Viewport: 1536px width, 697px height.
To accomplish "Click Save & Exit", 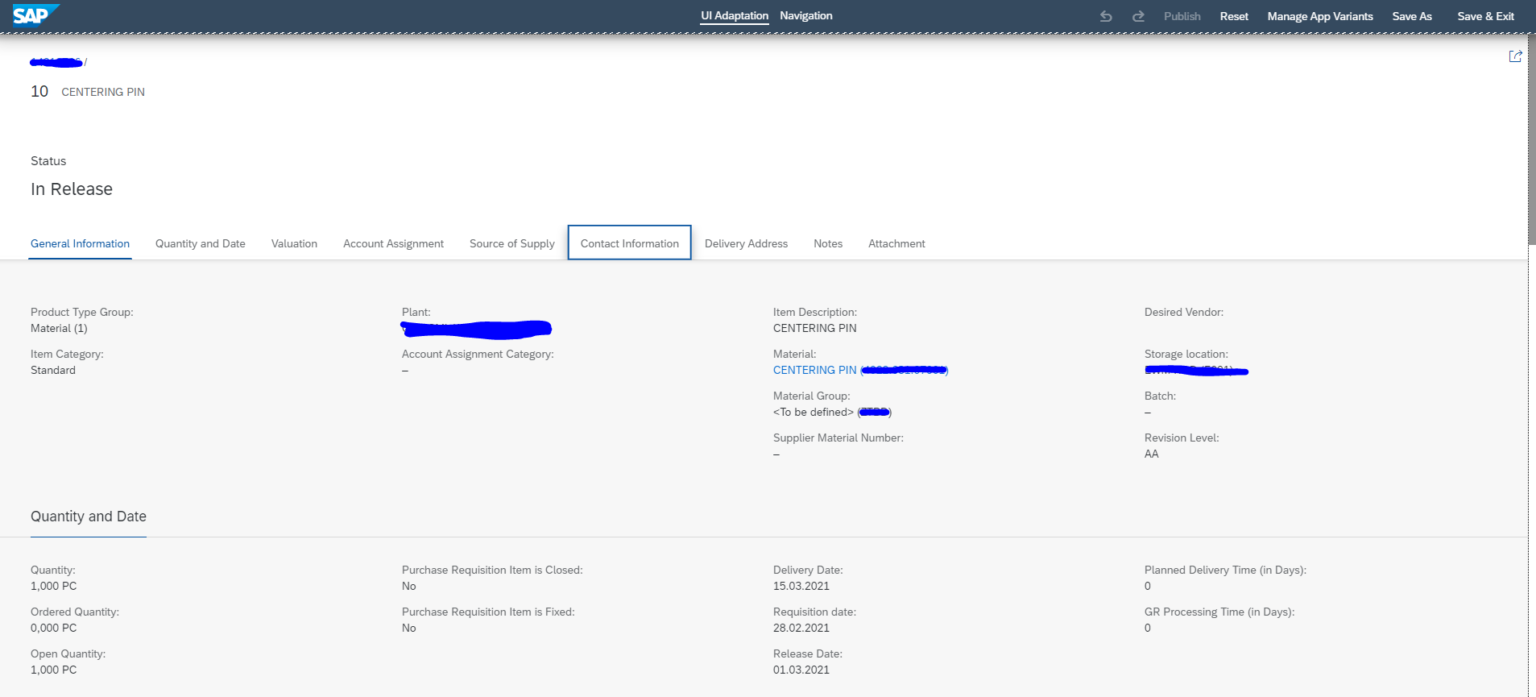I will point(1486,15).
